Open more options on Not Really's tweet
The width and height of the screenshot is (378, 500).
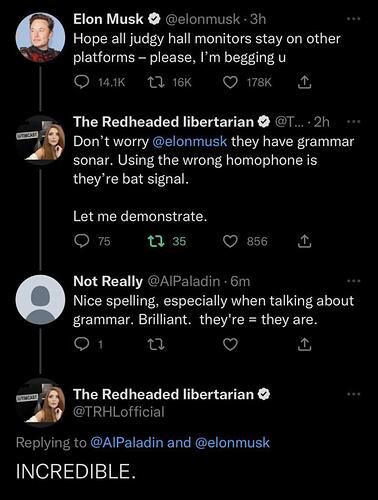click(x=354, y=281)
